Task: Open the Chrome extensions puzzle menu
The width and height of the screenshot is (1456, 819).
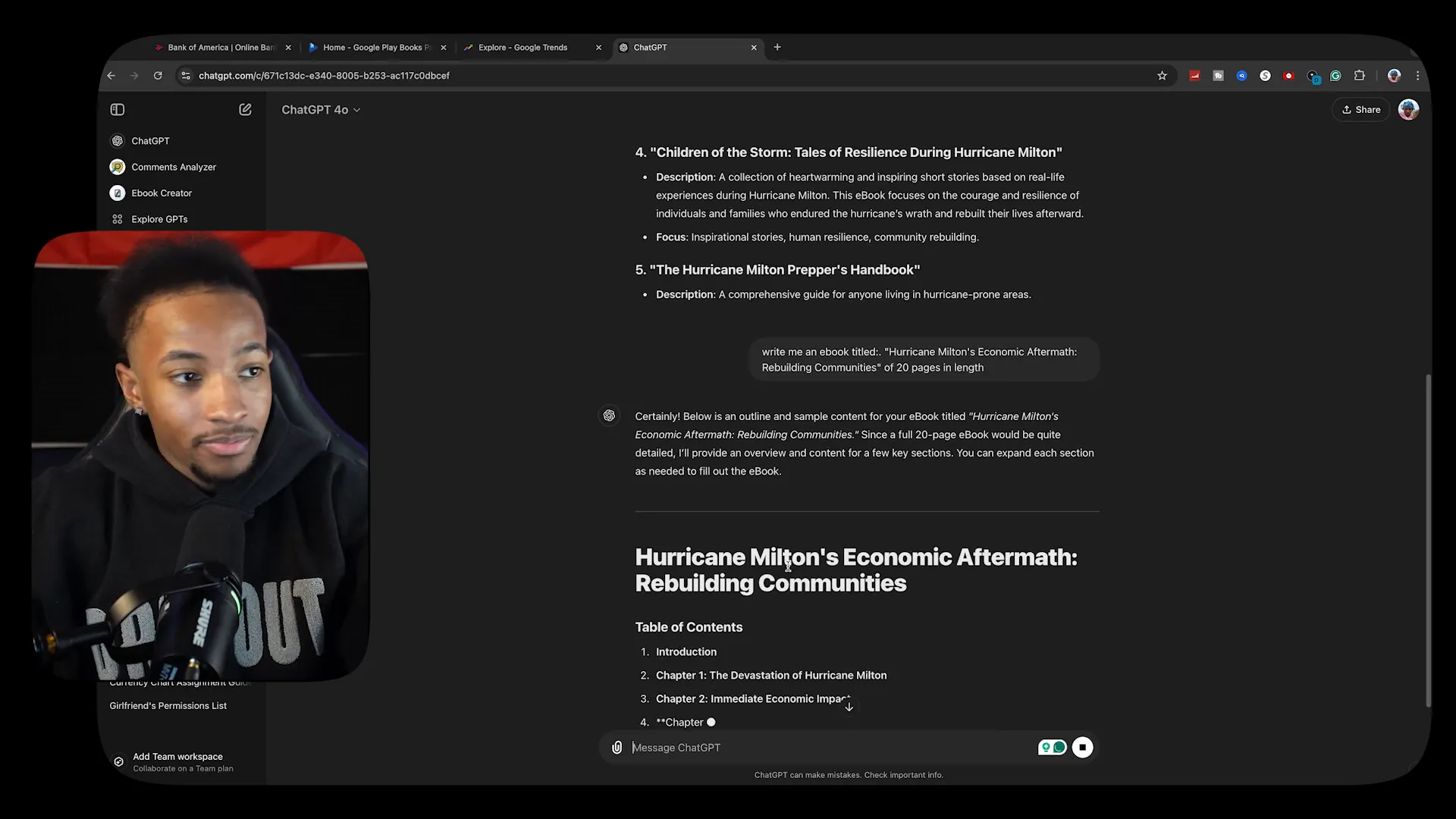Action: click(1359, 76)
